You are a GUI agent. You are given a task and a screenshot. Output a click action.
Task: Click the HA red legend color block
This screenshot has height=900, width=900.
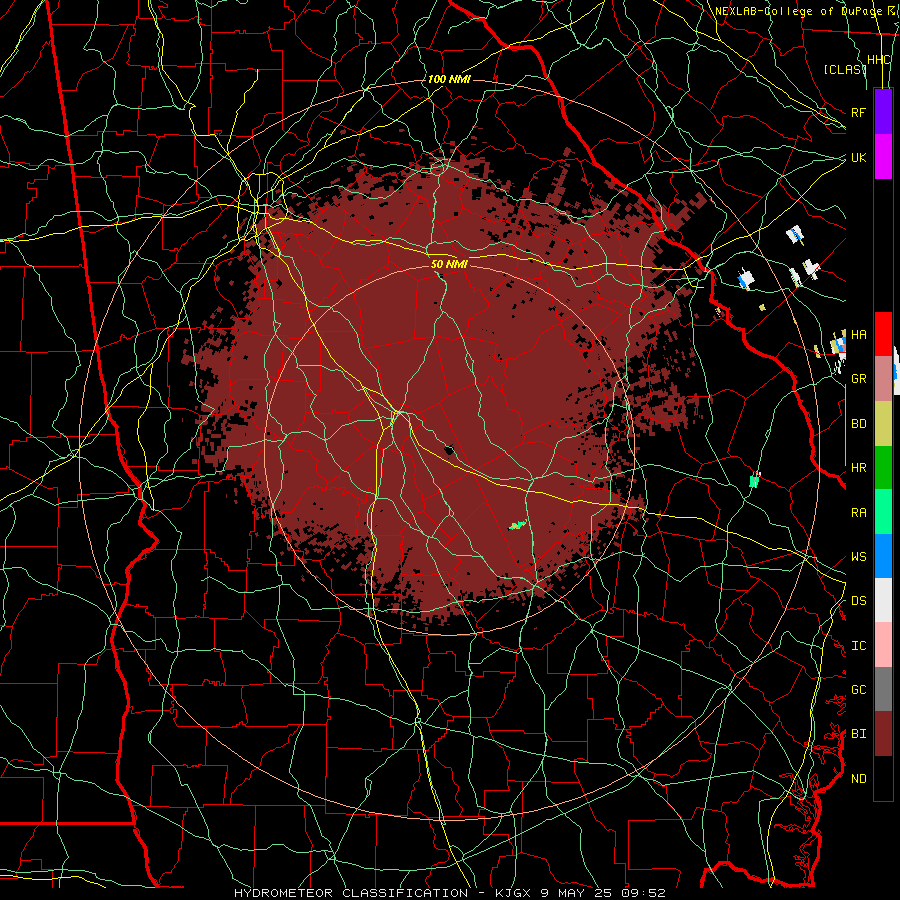[x=883, y=334]
